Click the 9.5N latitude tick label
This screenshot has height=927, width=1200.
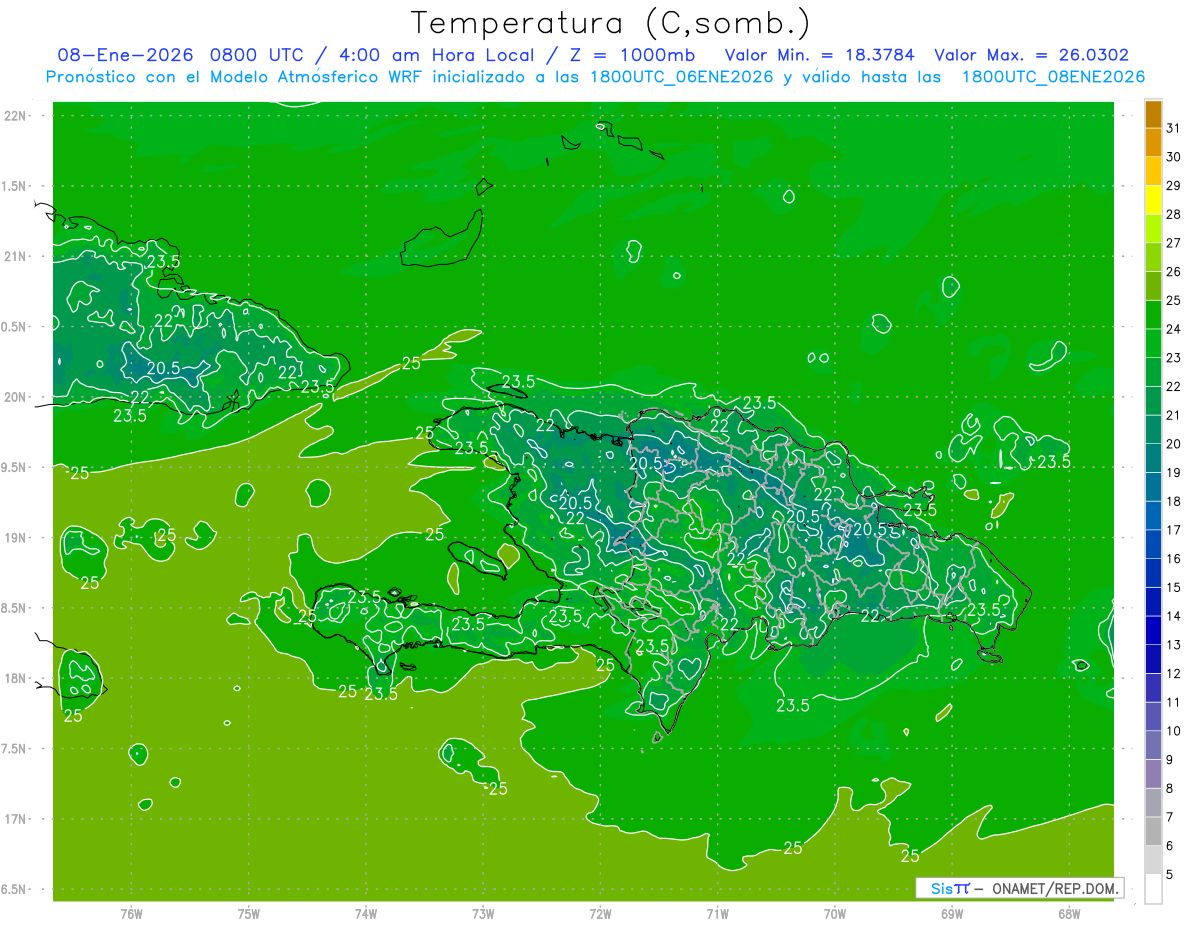pyautogui.click(x=15, y=467)
